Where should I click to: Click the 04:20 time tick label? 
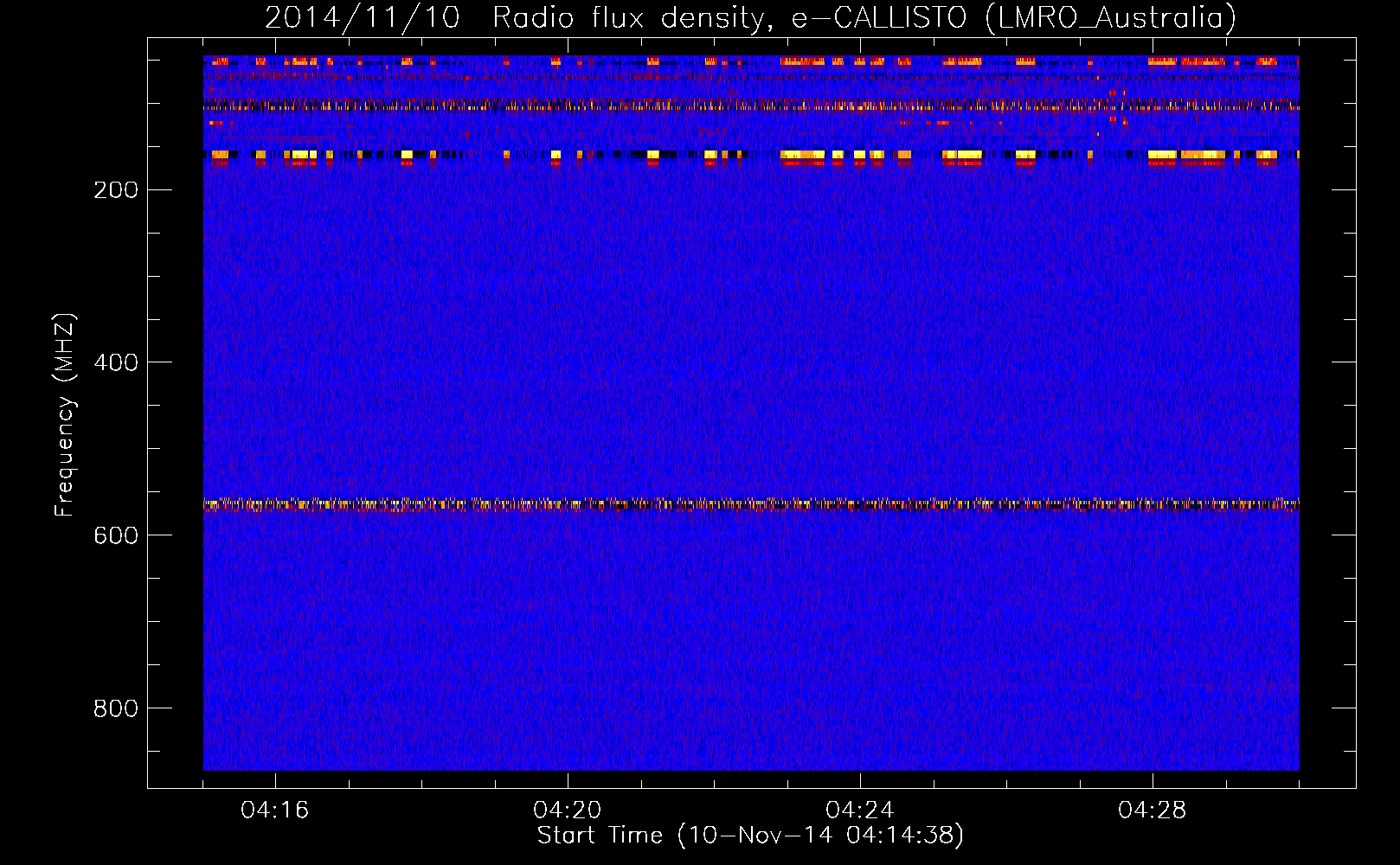tap(568, 811)
